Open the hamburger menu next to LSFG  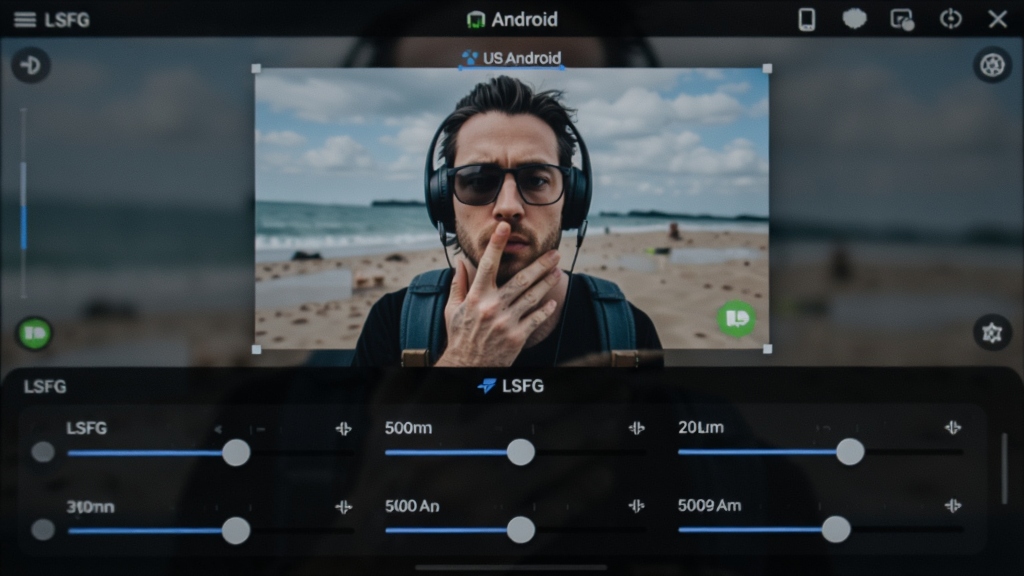25,20
